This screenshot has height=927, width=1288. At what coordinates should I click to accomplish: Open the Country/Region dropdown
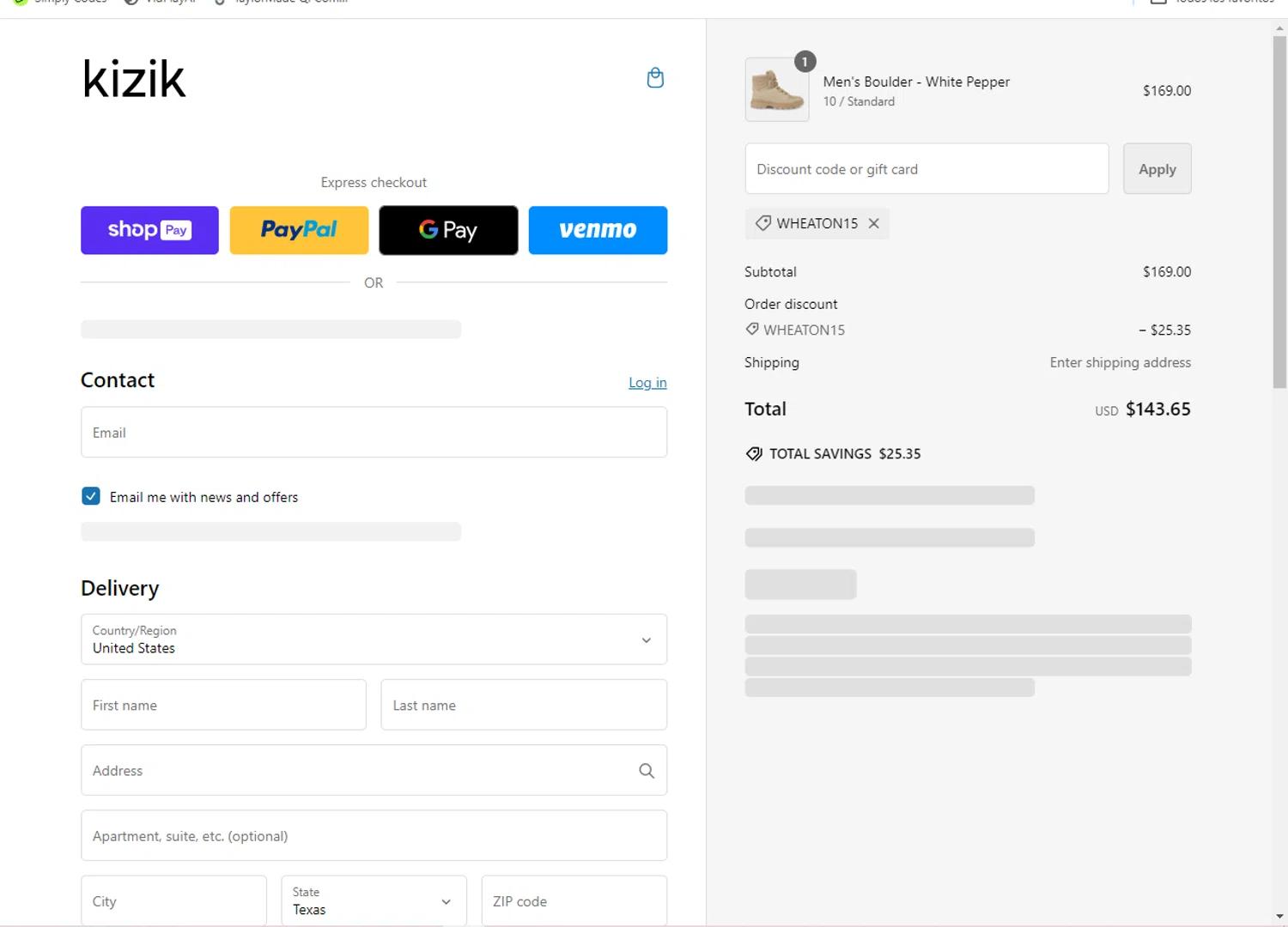374,639
